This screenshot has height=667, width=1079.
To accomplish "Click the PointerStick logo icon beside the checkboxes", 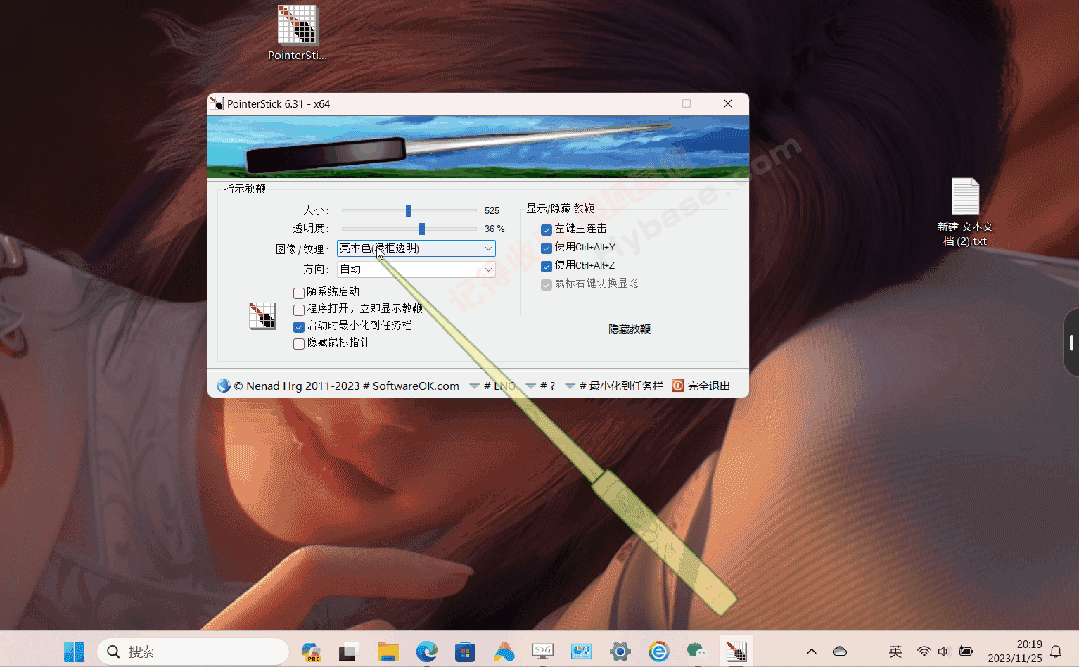I will [262, 316].
